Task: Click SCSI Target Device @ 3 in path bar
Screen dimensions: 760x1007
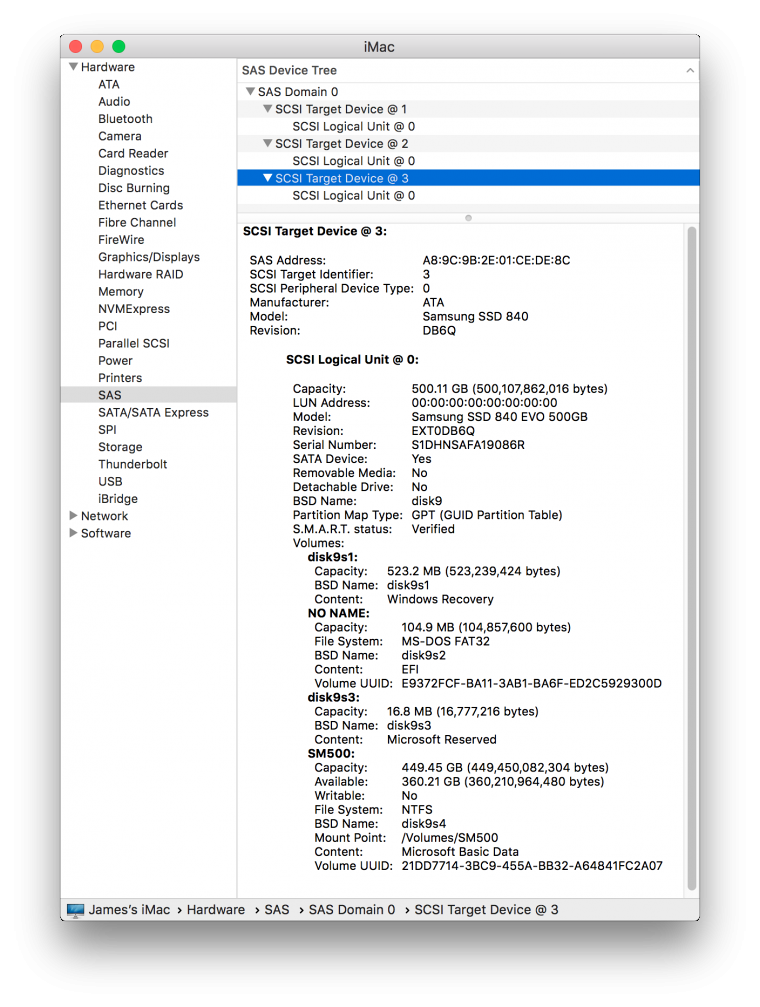Action: pyautogui.click(x=486, y=910)
